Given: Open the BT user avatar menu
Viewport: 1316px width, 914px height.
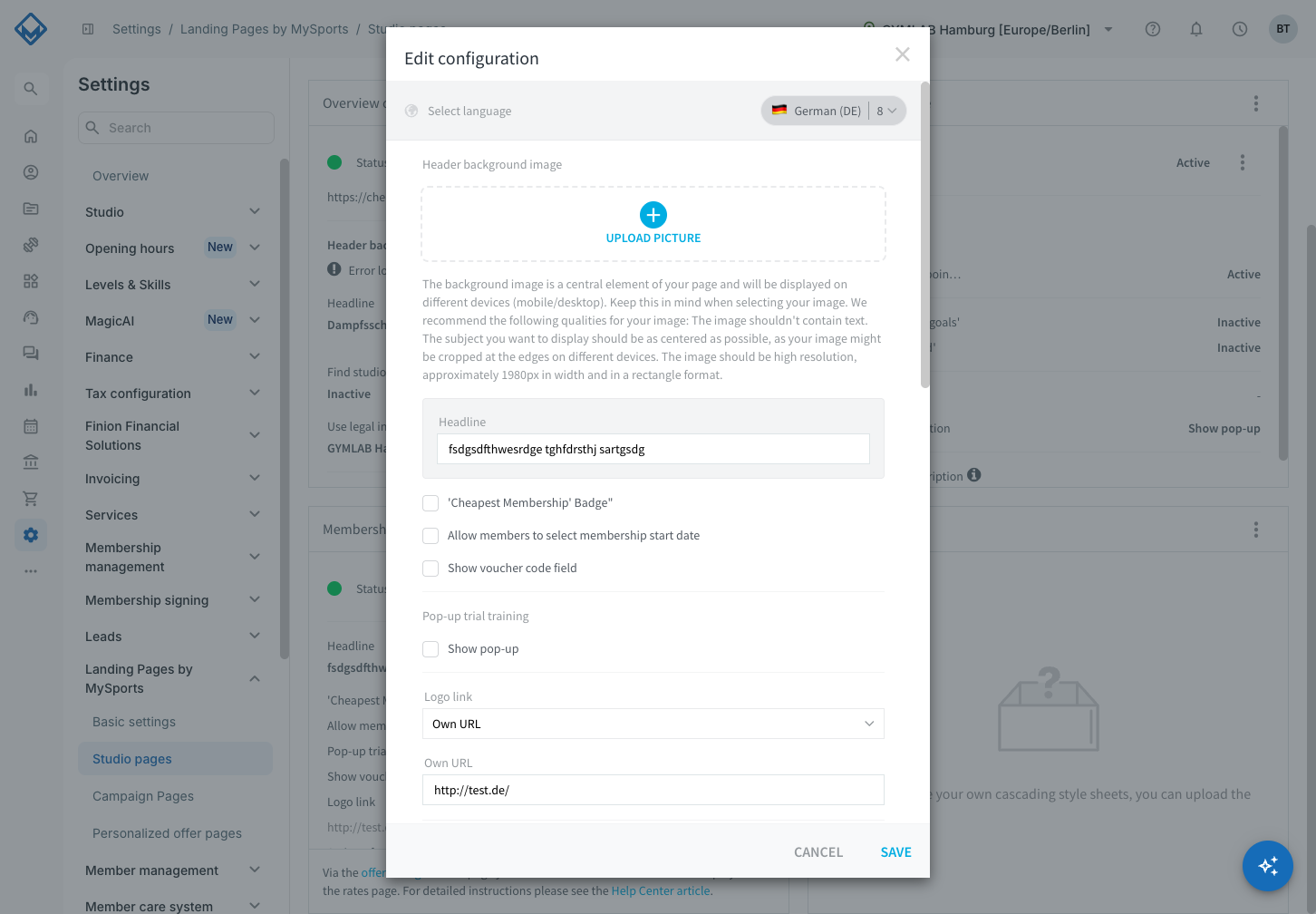Looking at the screenshot, I should pyautogui.click(x=1283, y=29).
